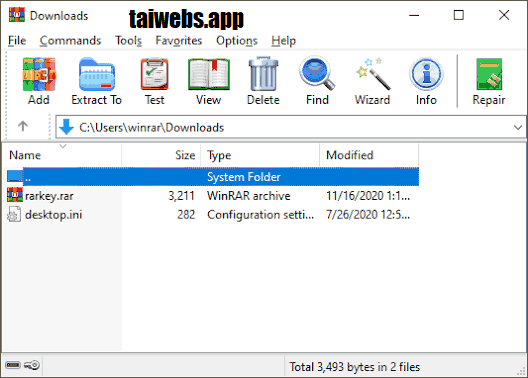The height and width of the screenshot is (378, 528).
Task: Sort by the Size column header
Action: pos(161,155)
